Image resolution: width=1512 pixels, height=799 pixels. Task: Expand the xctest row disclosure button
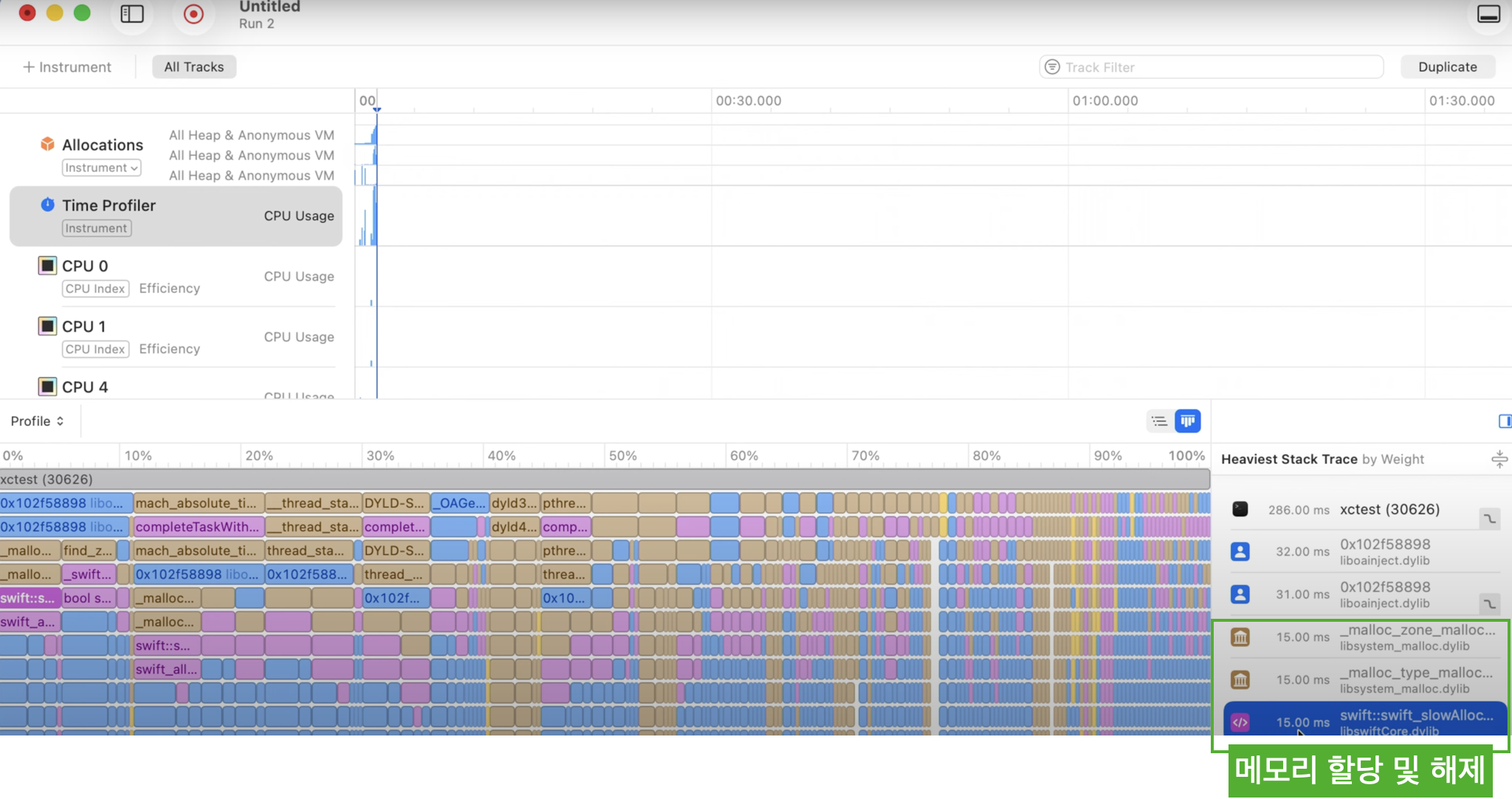pos(1489,518)
